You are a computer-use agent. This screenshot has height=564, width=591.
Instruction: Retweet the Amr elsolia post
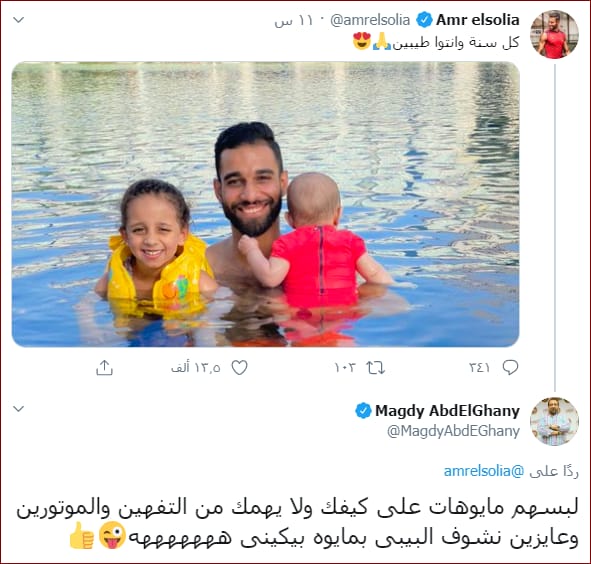pyautogui.click(x=376, y=368)
